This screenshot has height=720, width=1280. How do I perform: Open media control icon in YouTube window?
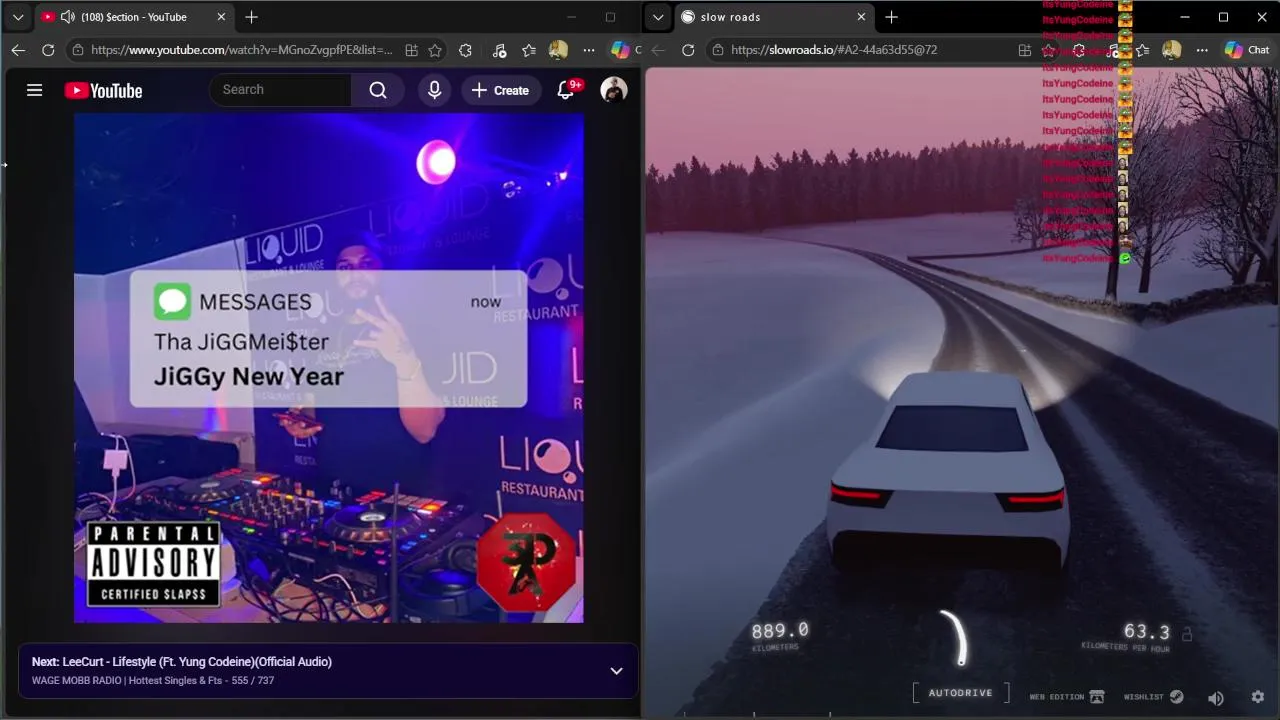click(x=500, y=50)
